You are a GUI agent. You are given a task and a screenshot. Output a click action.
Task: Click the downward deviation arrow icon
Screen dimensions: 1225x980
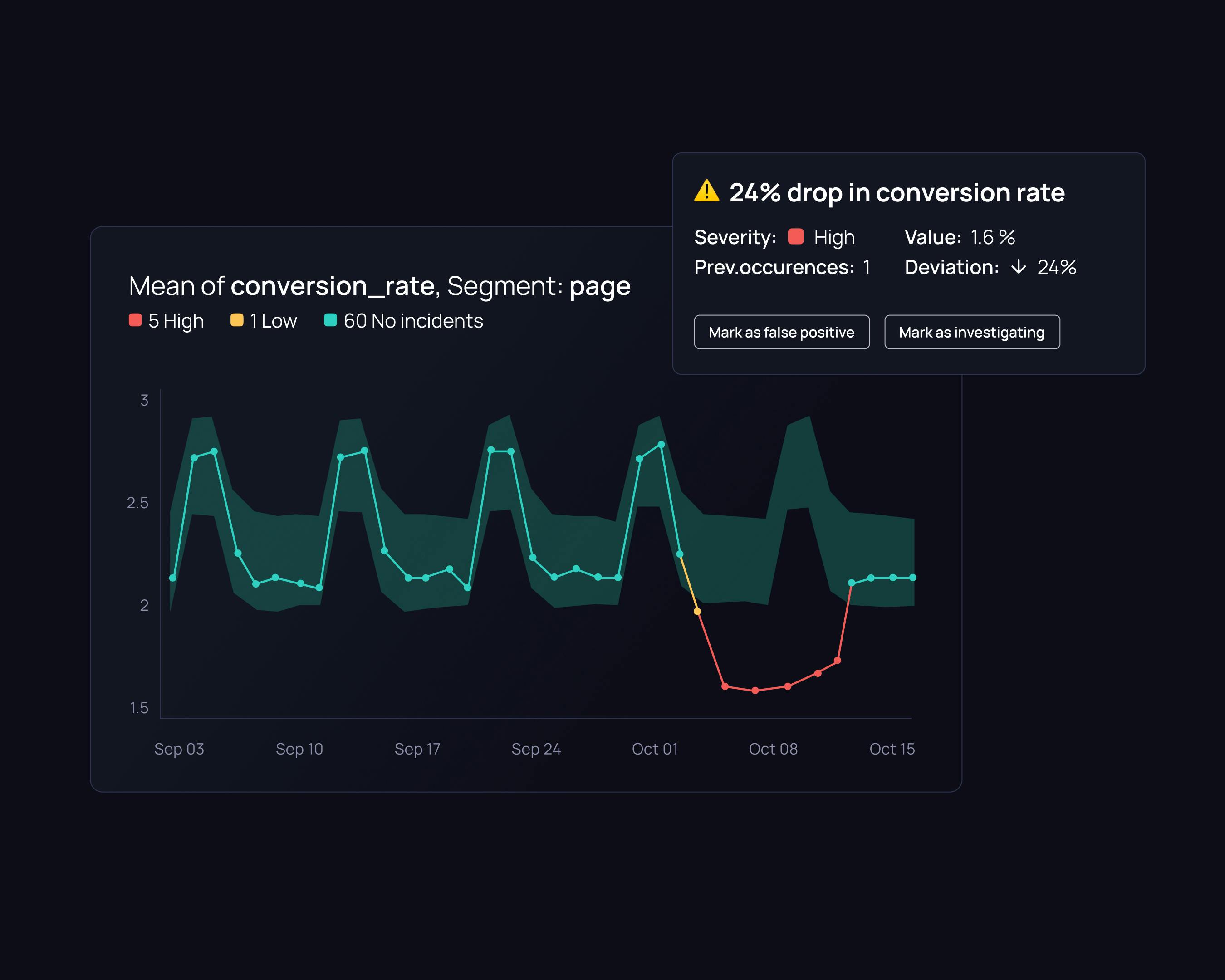pyautogui.click(x=1018, y=267)
